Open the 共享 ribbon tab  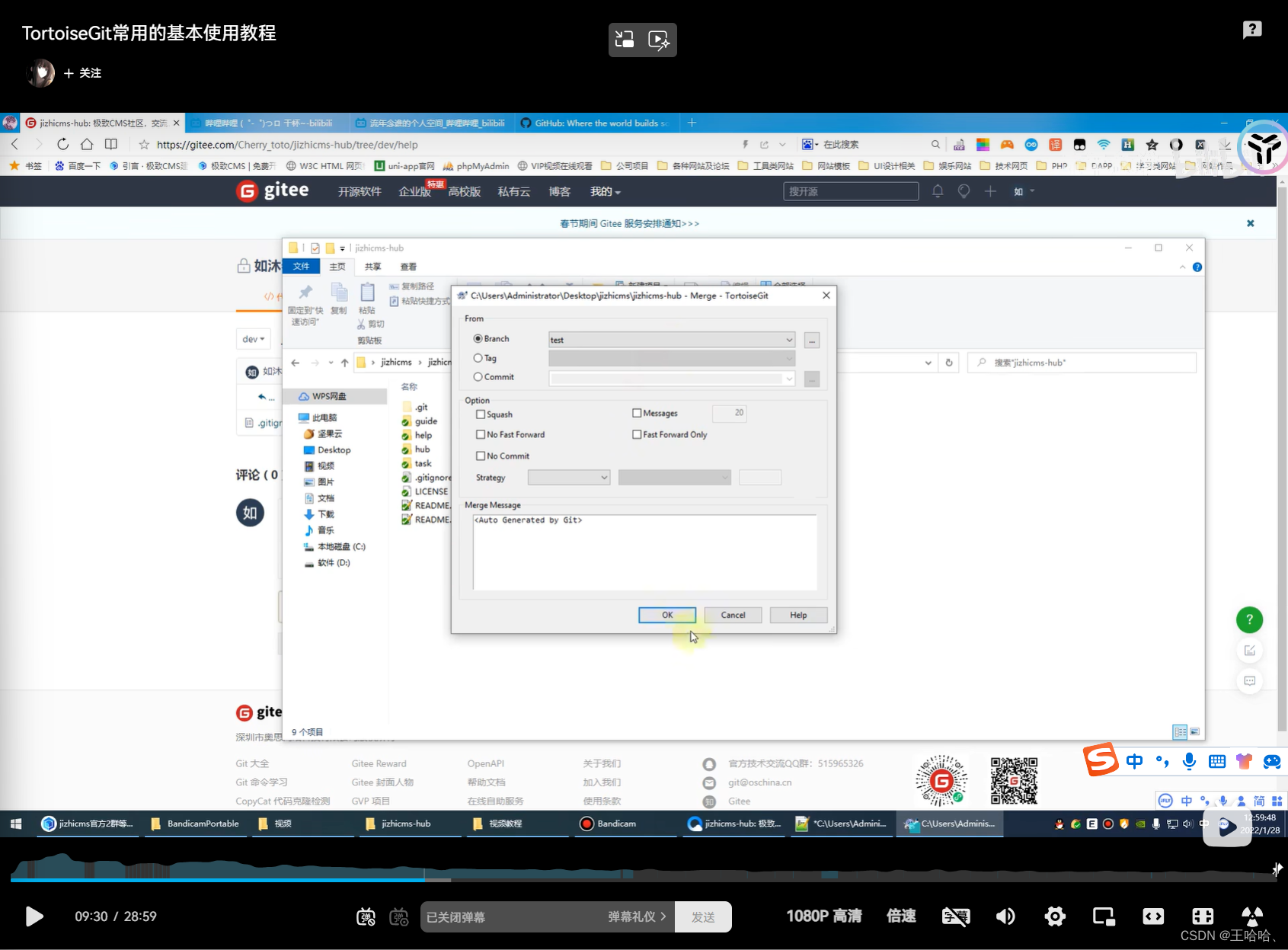(372, 267)
